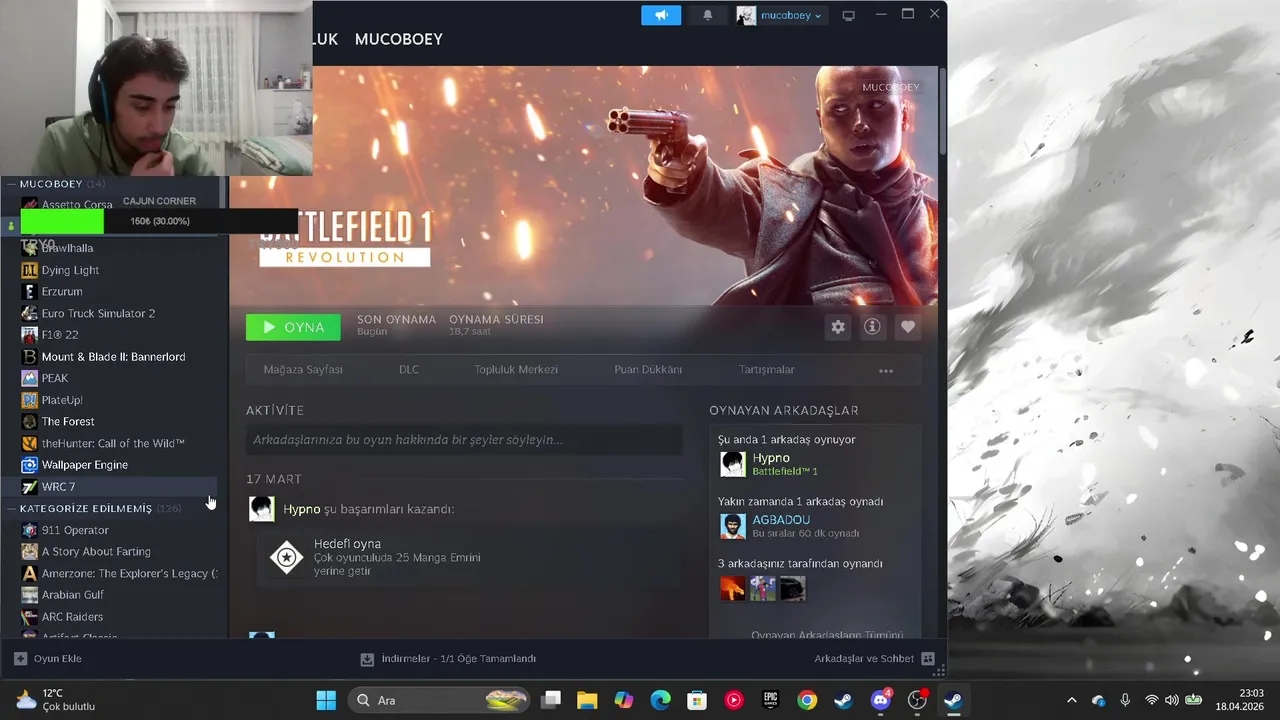The image size is (1280, 720).
Task: Click Hypno's name in activity feed
Action: coord(301,509)
